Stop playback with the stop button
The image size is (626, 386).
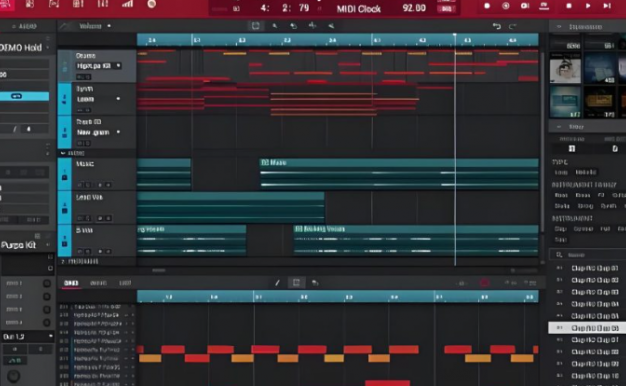(x=569, y=6)
